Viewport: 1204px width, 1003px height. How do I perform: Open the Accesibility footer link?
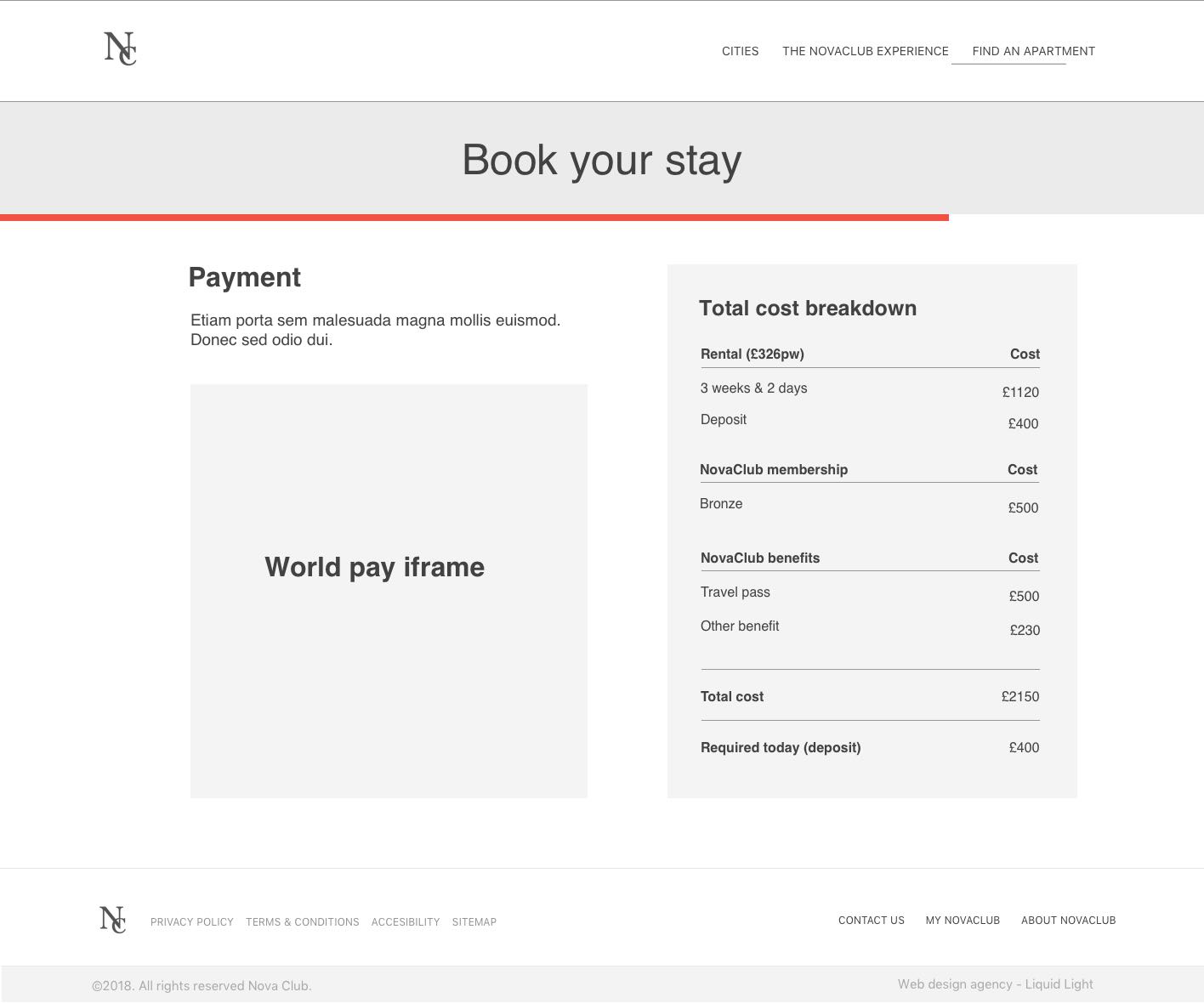(406, 922)
